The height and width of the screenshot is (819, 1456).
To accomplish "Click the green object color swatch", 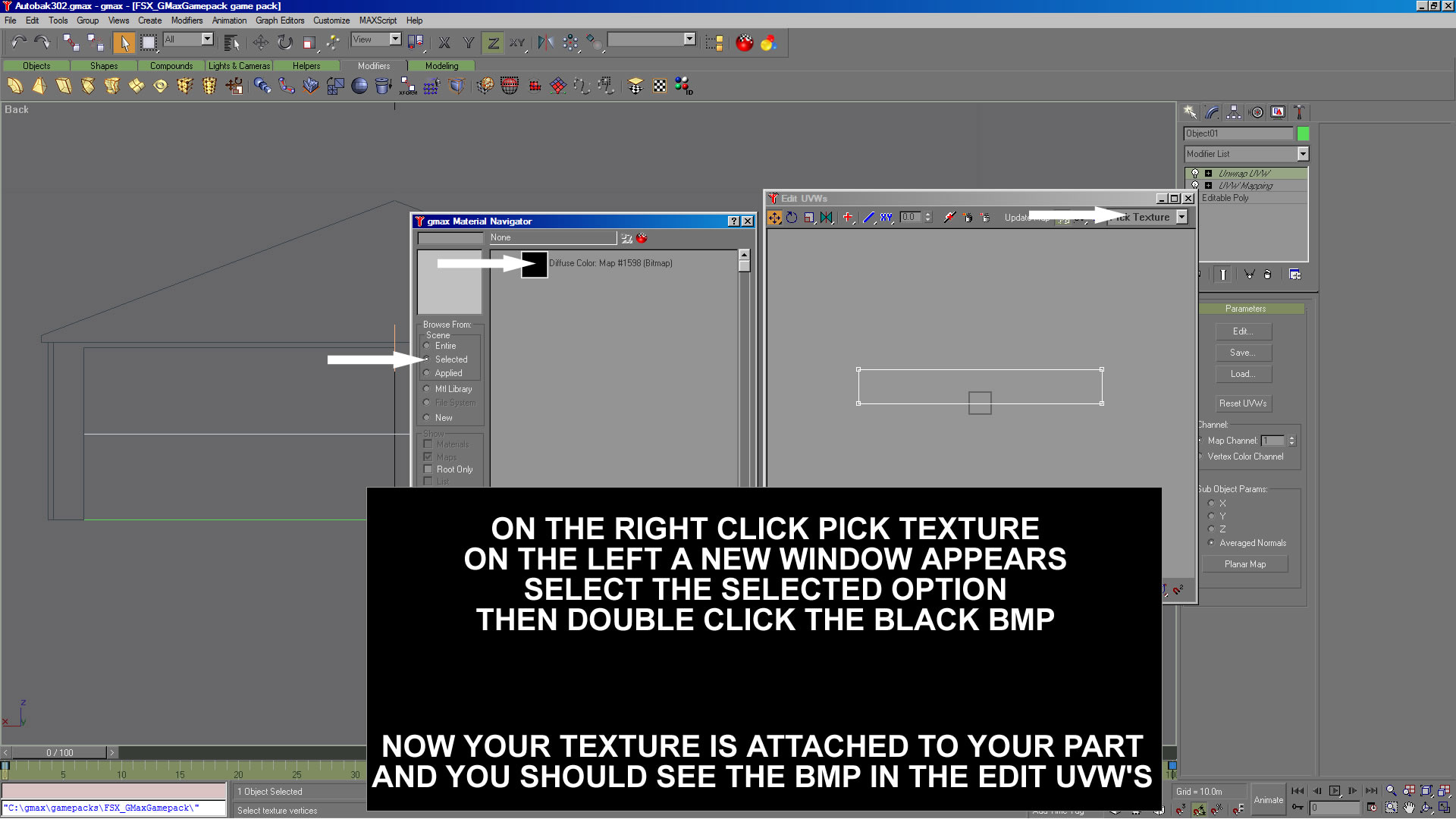I will 1303,133.
